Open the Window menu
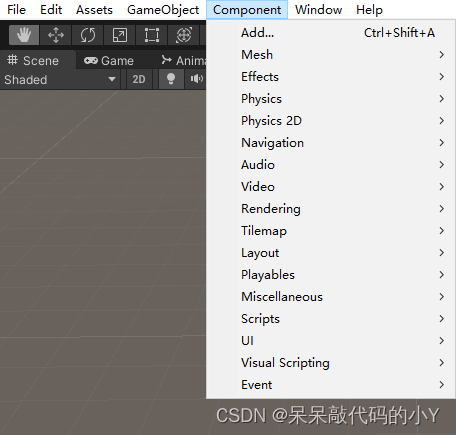 click(318, 10)
